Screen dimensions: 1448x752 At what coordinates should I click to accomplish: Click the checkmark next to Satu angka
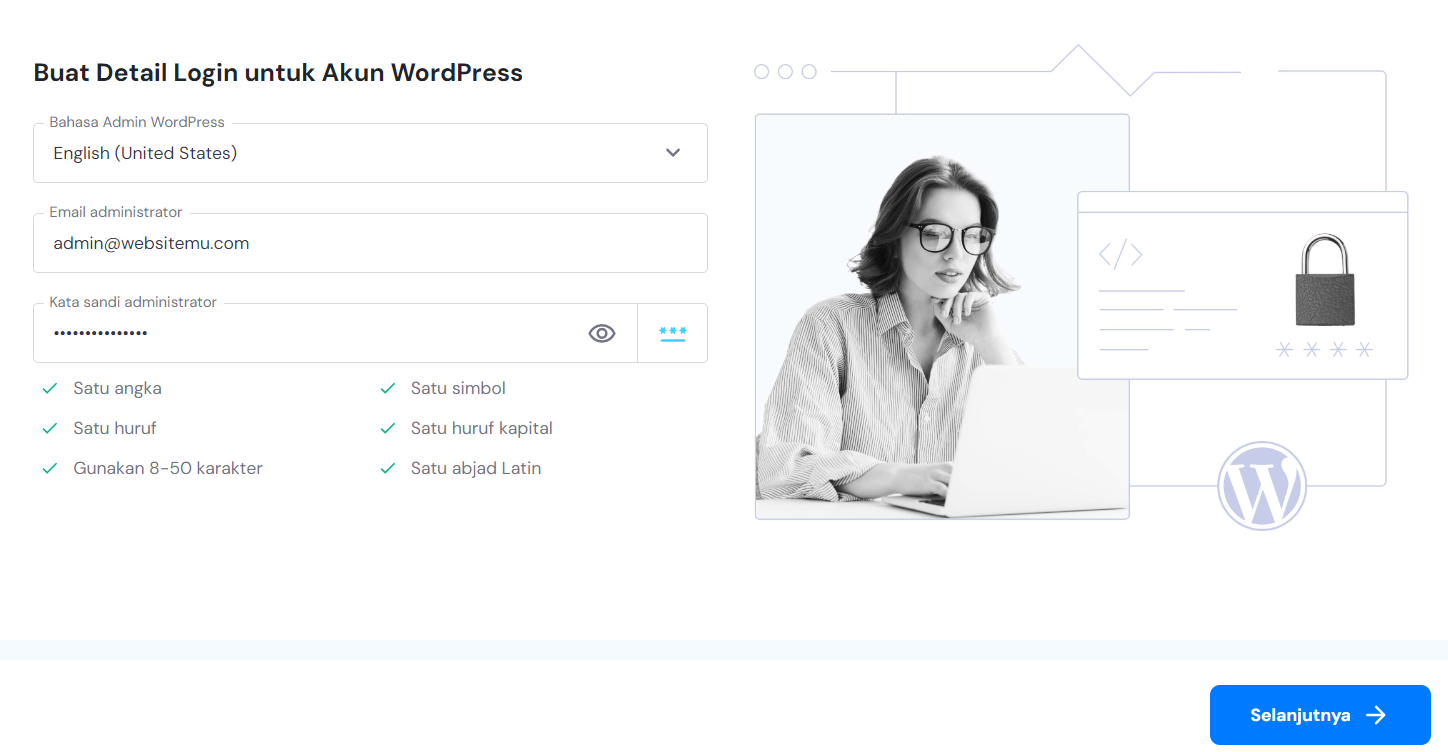49,388
